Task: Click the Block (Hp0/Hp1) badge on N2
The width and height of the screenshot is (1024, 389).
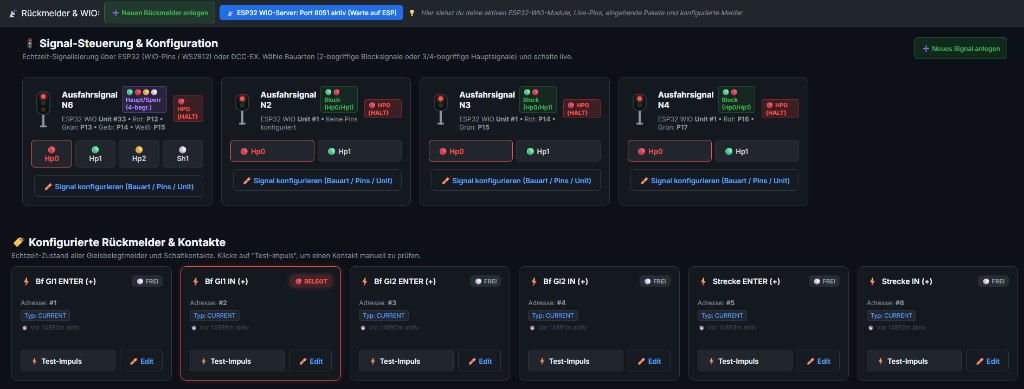Action: click(x=340, y=99)
